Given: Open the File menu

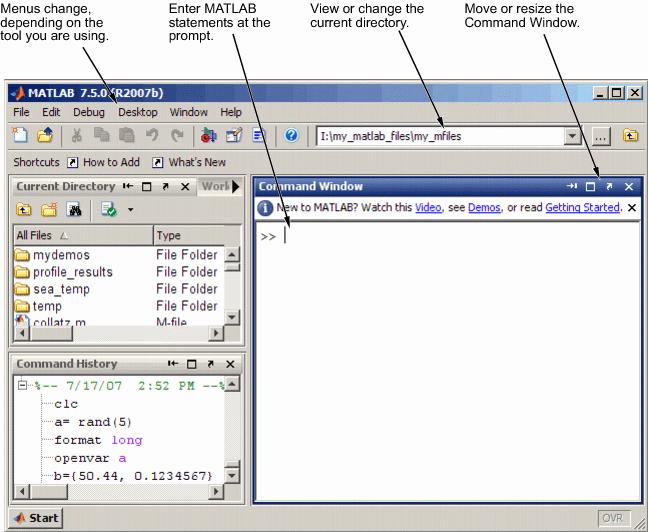Looking at the screenshot, I should pos(21,112).
